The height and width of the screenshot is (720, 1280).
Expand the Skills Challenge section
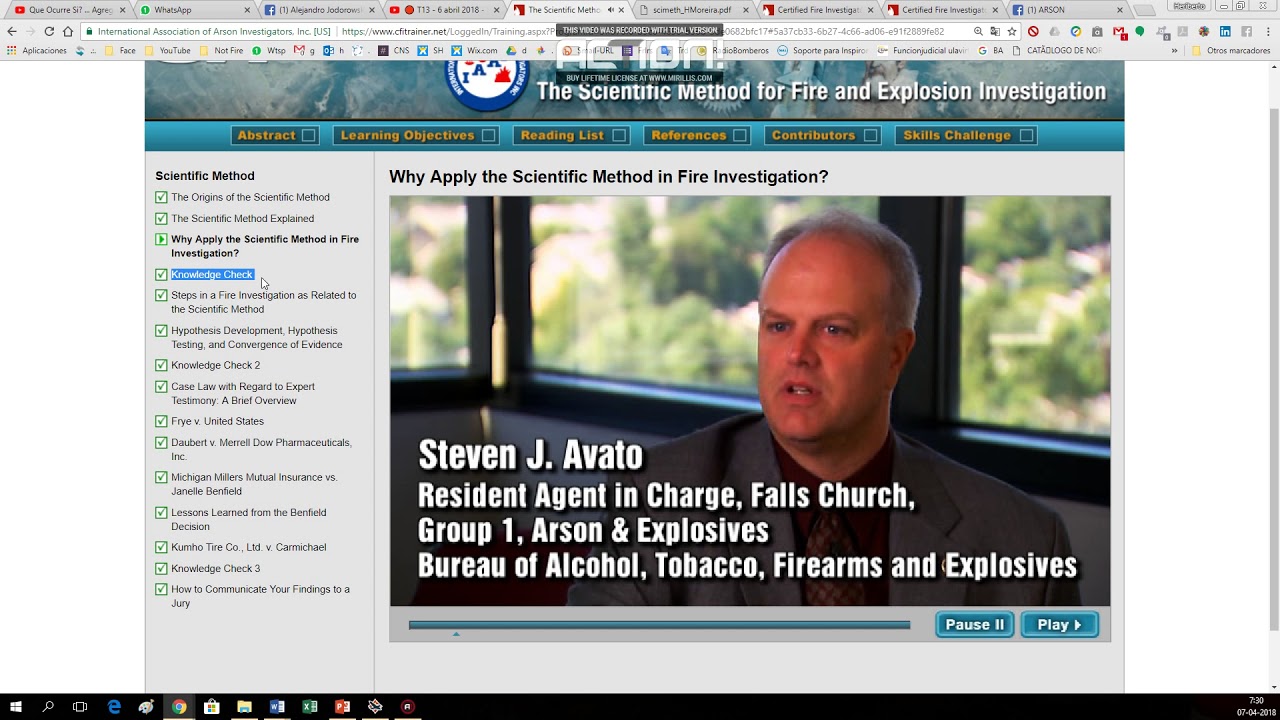pos(966,135)
